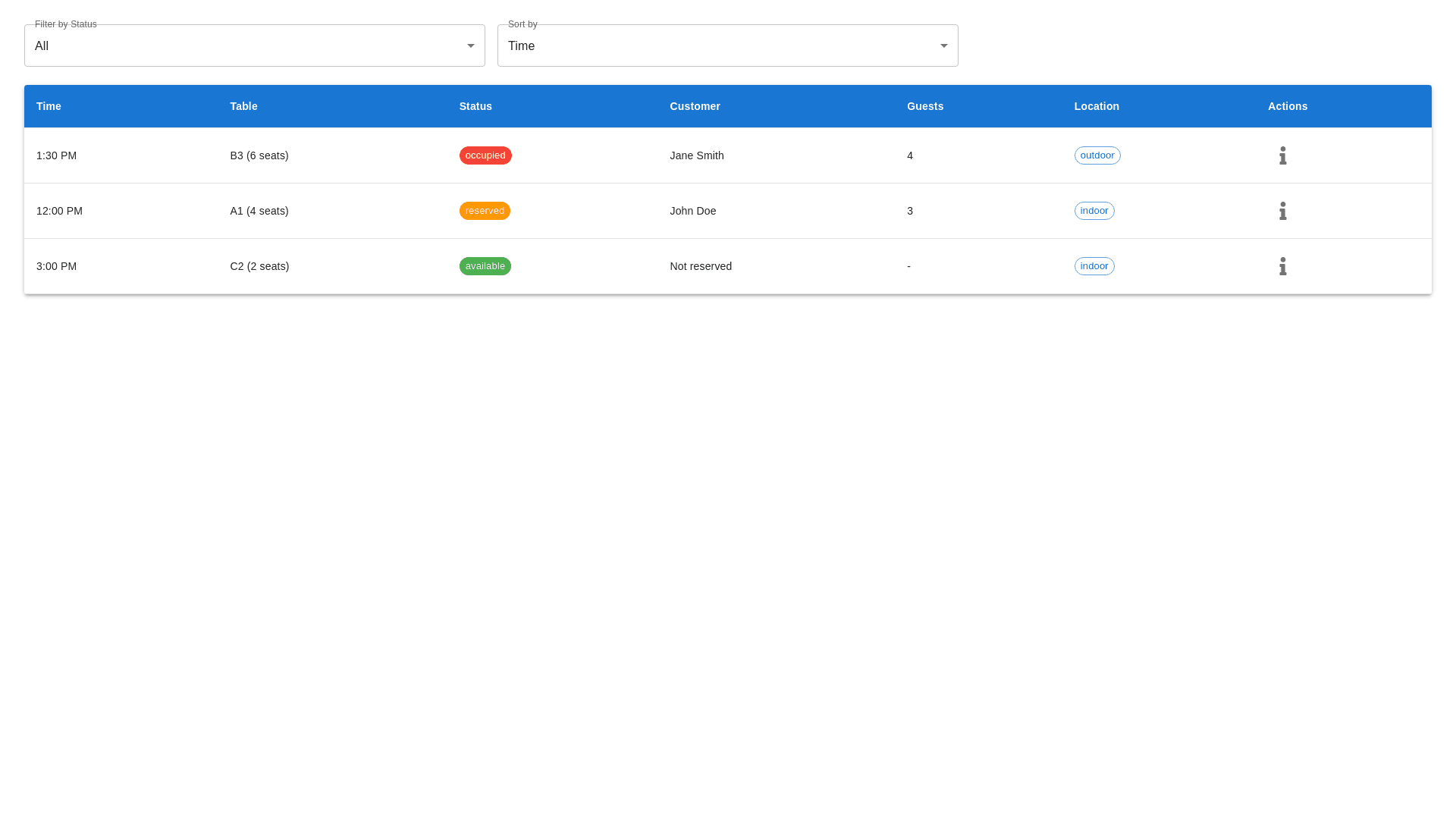
Task: Open info for table A1 reservation
Action: click(x=1282, y=211)
